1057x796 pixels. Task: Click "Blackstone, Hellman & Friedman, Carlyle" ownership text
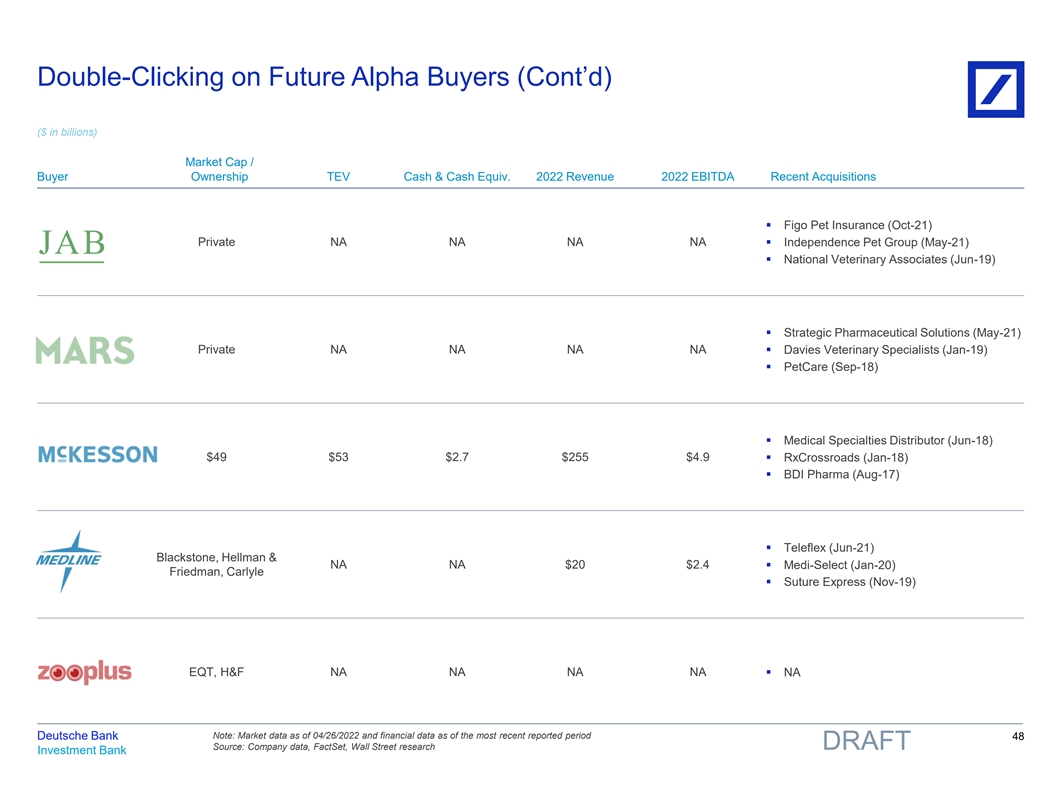(x=217, y=564)
